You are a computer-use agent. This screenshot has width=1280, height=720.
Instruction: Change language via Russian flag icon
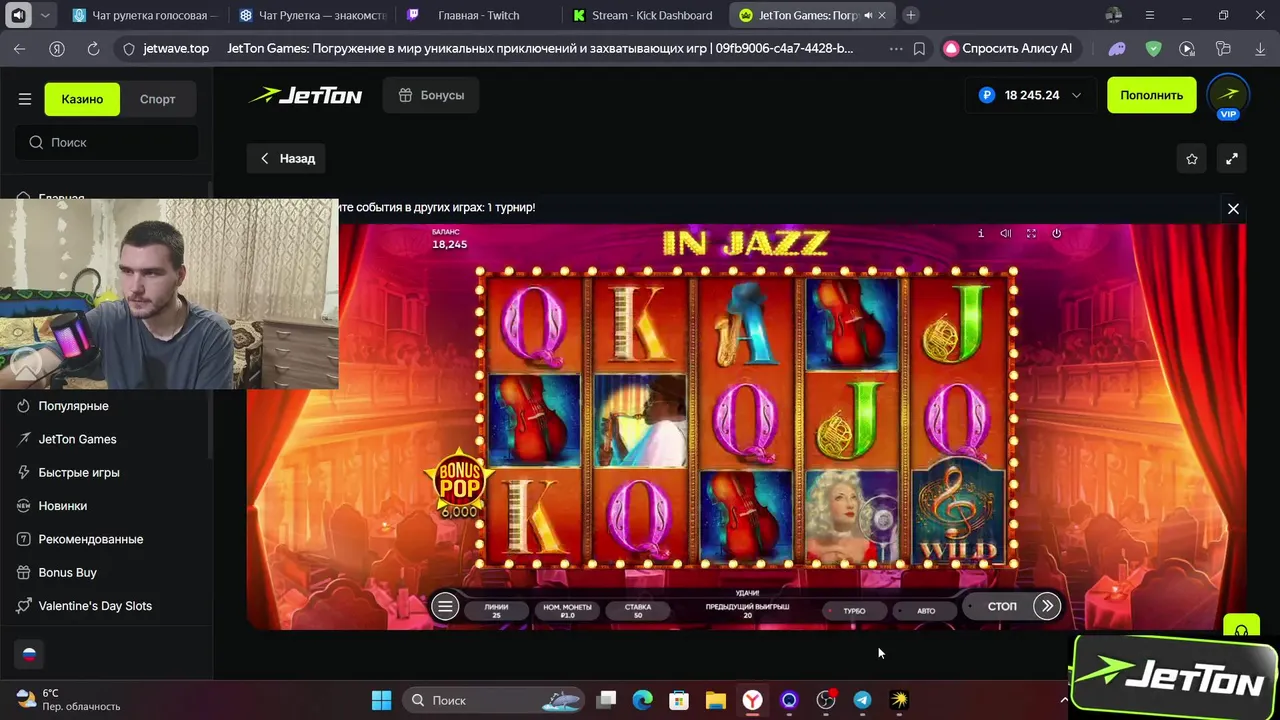click(x=29, y=655)
